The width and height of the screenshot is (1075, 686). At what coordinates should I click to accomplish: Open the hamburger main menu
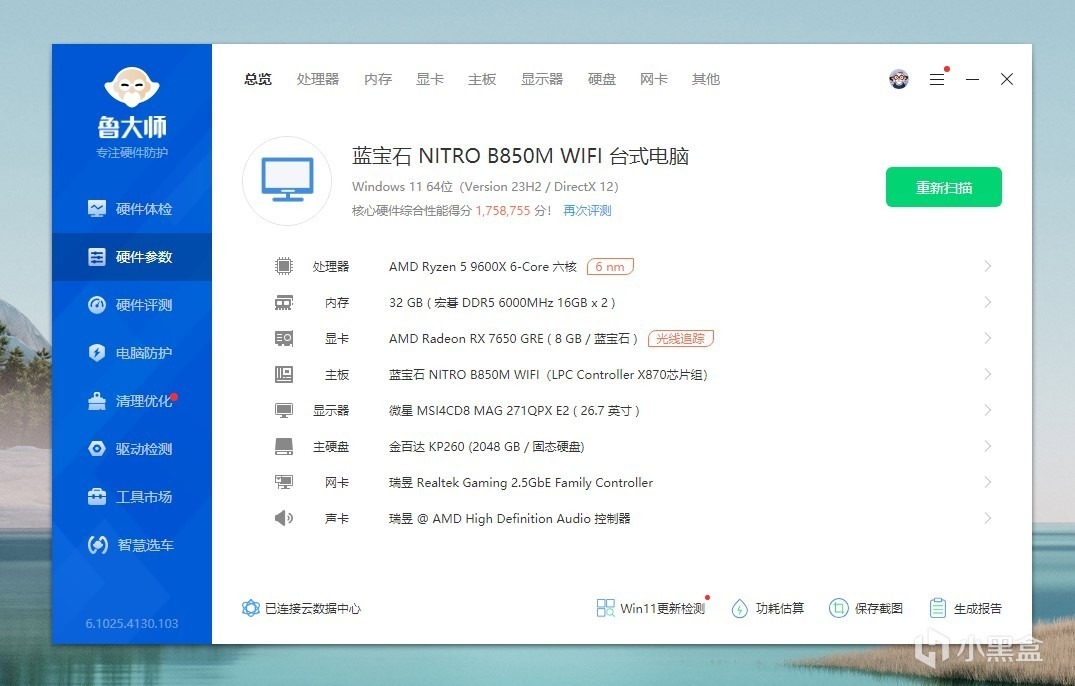pos(937,79)
